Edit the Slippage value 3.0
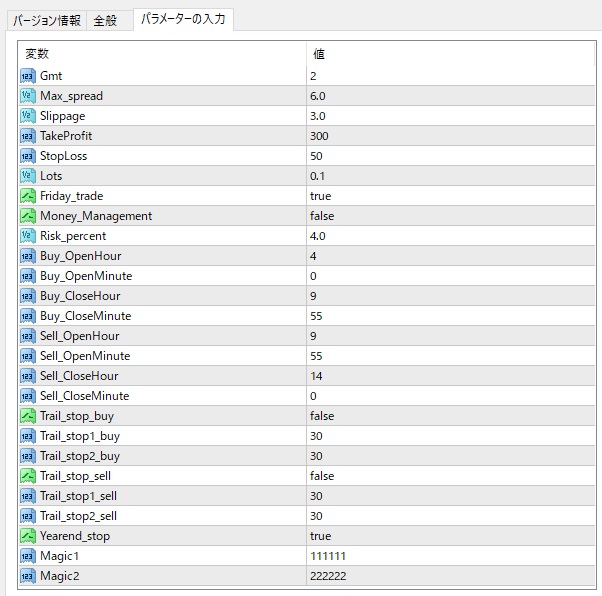602x596 pixels. click(451, 116)
